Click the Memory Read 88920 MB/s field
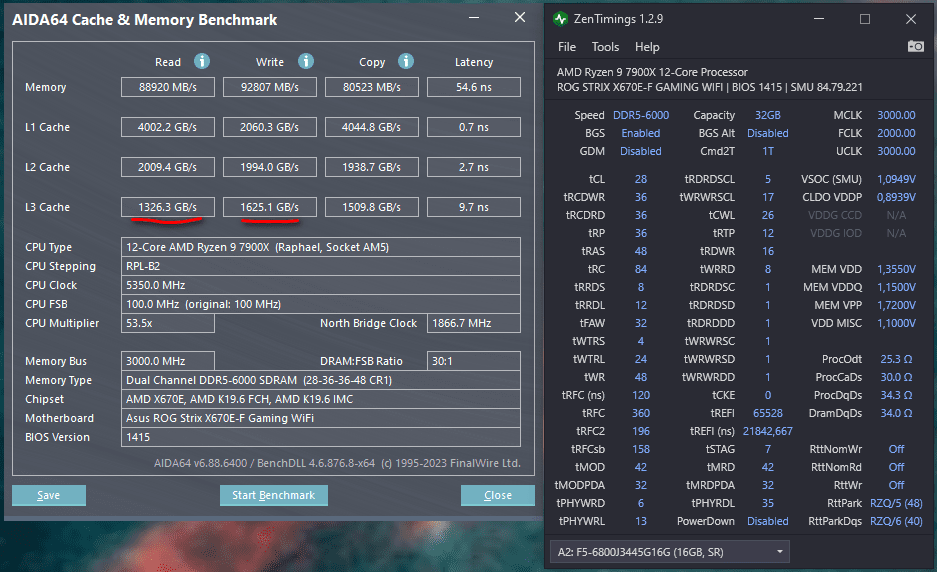The height and width of the screenshot is (572, 937). pyautogui.click(x=168, y=87)
